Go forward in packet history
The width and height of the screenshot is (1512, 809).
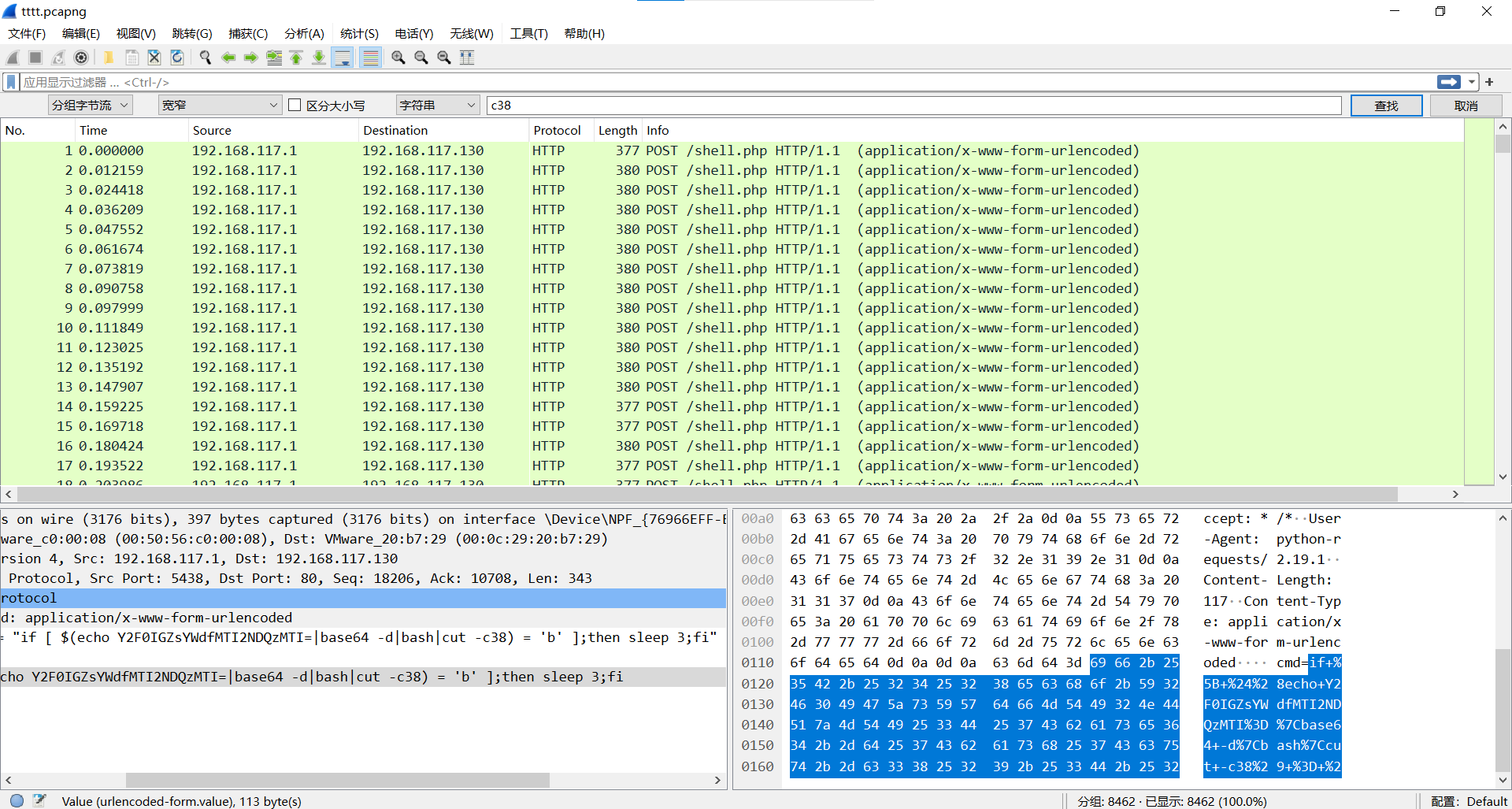[251, 58]
